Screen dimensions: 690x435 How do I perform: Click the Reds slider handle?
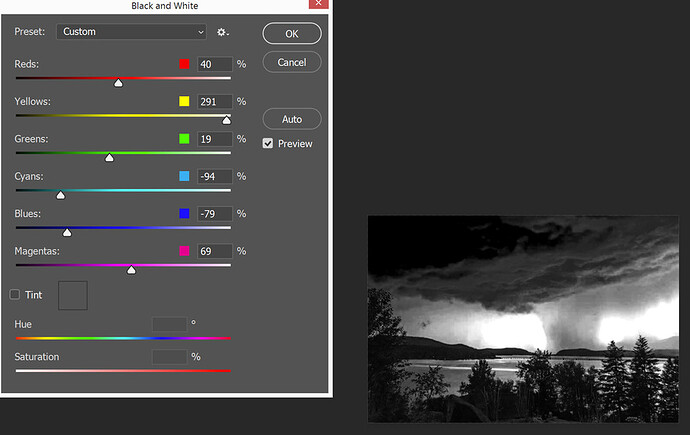tap(118, 83)
